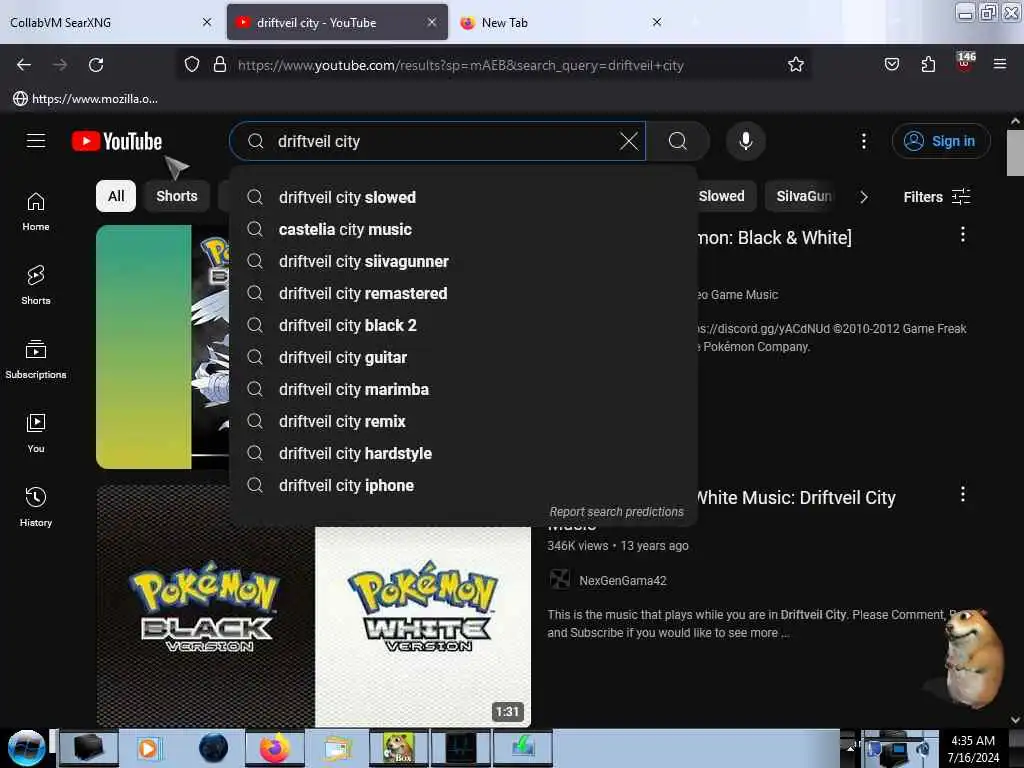Open the Pocket save icon

891,65
